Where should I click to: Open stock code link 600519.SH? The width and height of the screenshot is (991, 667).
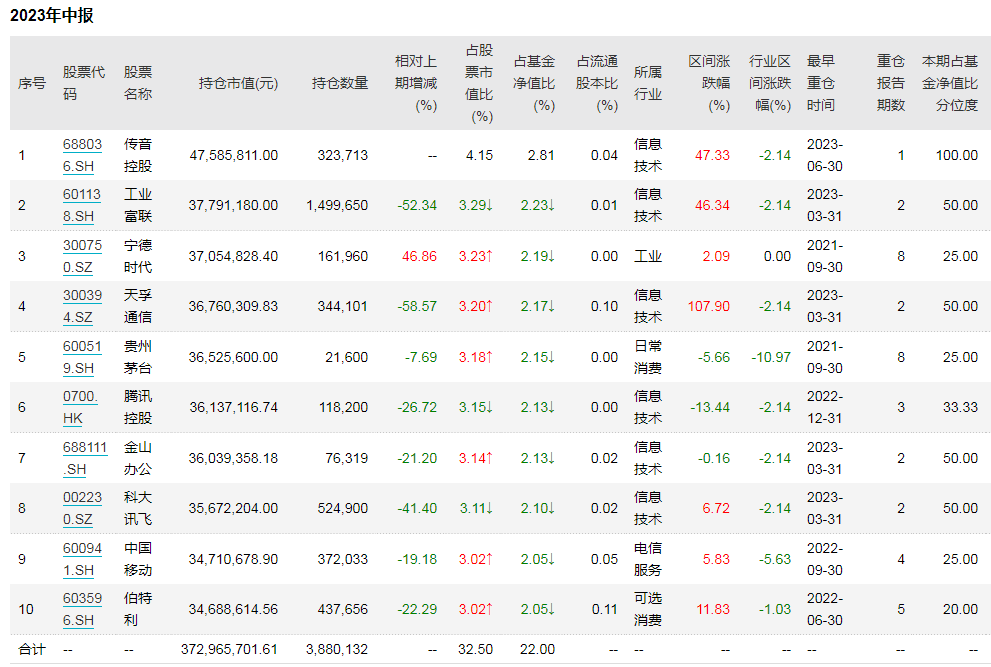click(82, 357)
